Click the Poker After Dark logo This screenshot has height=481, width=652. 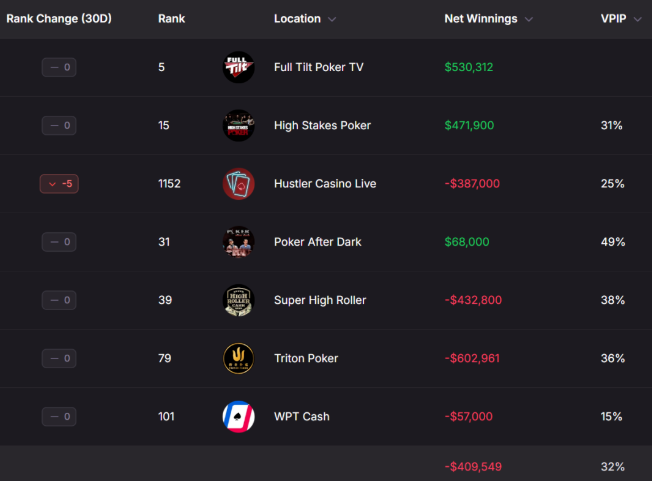click(238, 242)
